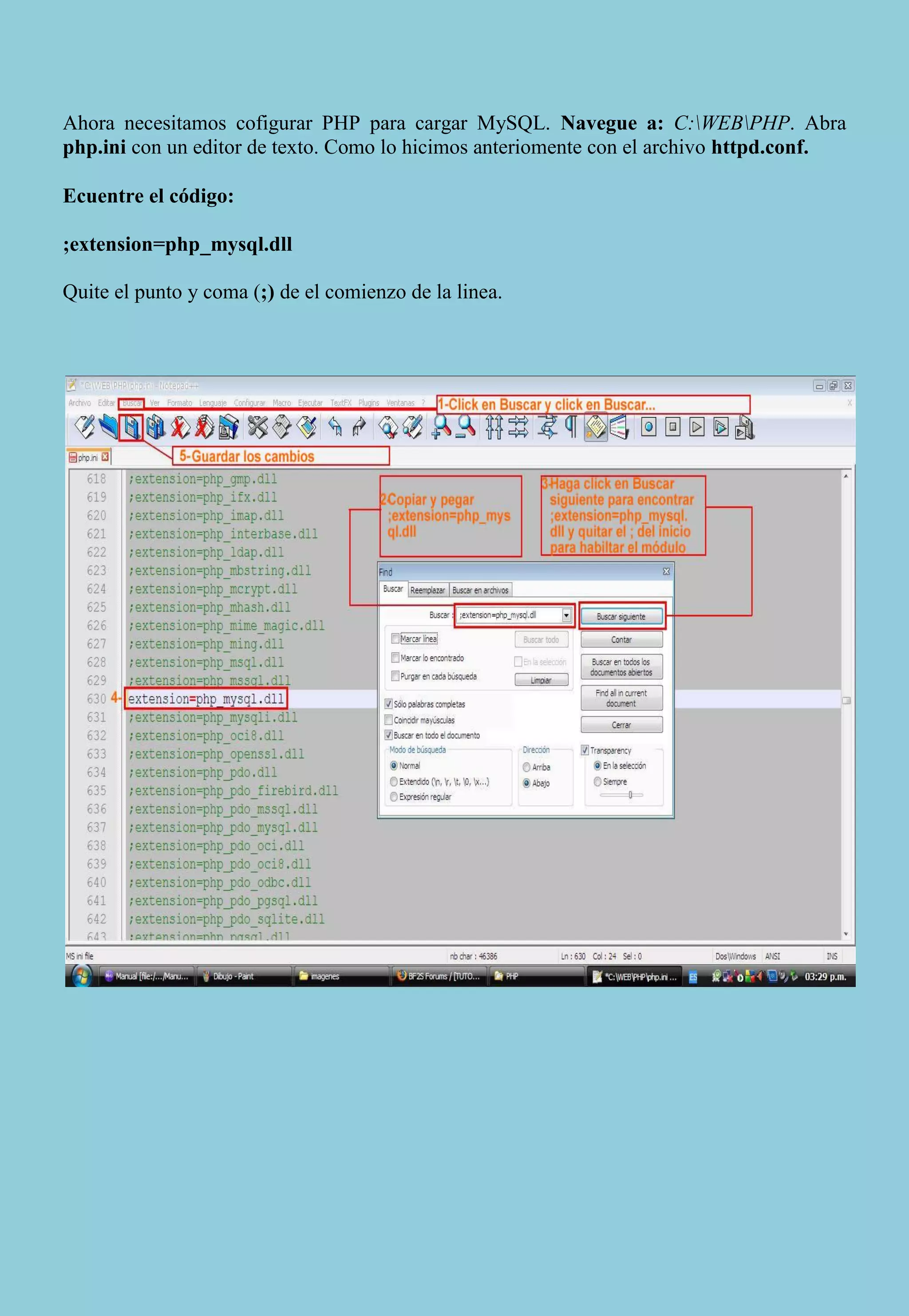909x1316 pixels.
Task: Undo with the left curved arrow icon
Action: point(336,427)
